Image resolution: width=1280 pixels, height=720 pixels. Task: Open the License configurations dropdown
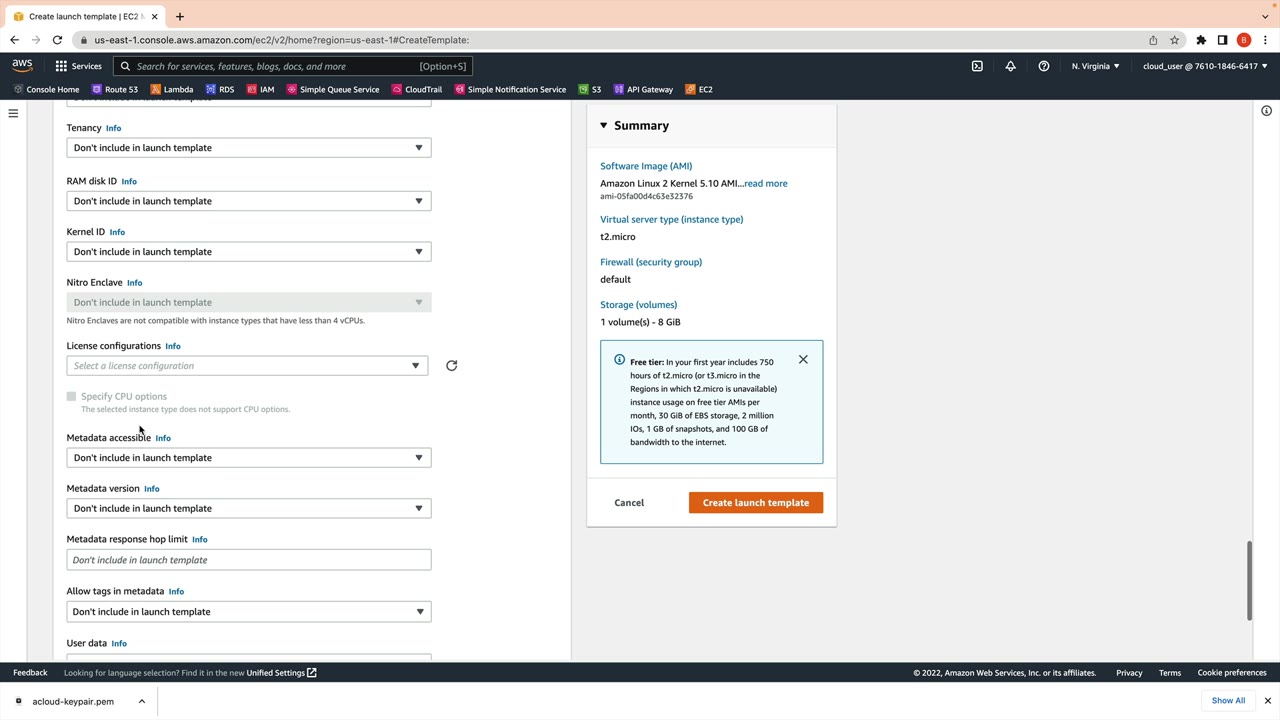coord(247,366)
